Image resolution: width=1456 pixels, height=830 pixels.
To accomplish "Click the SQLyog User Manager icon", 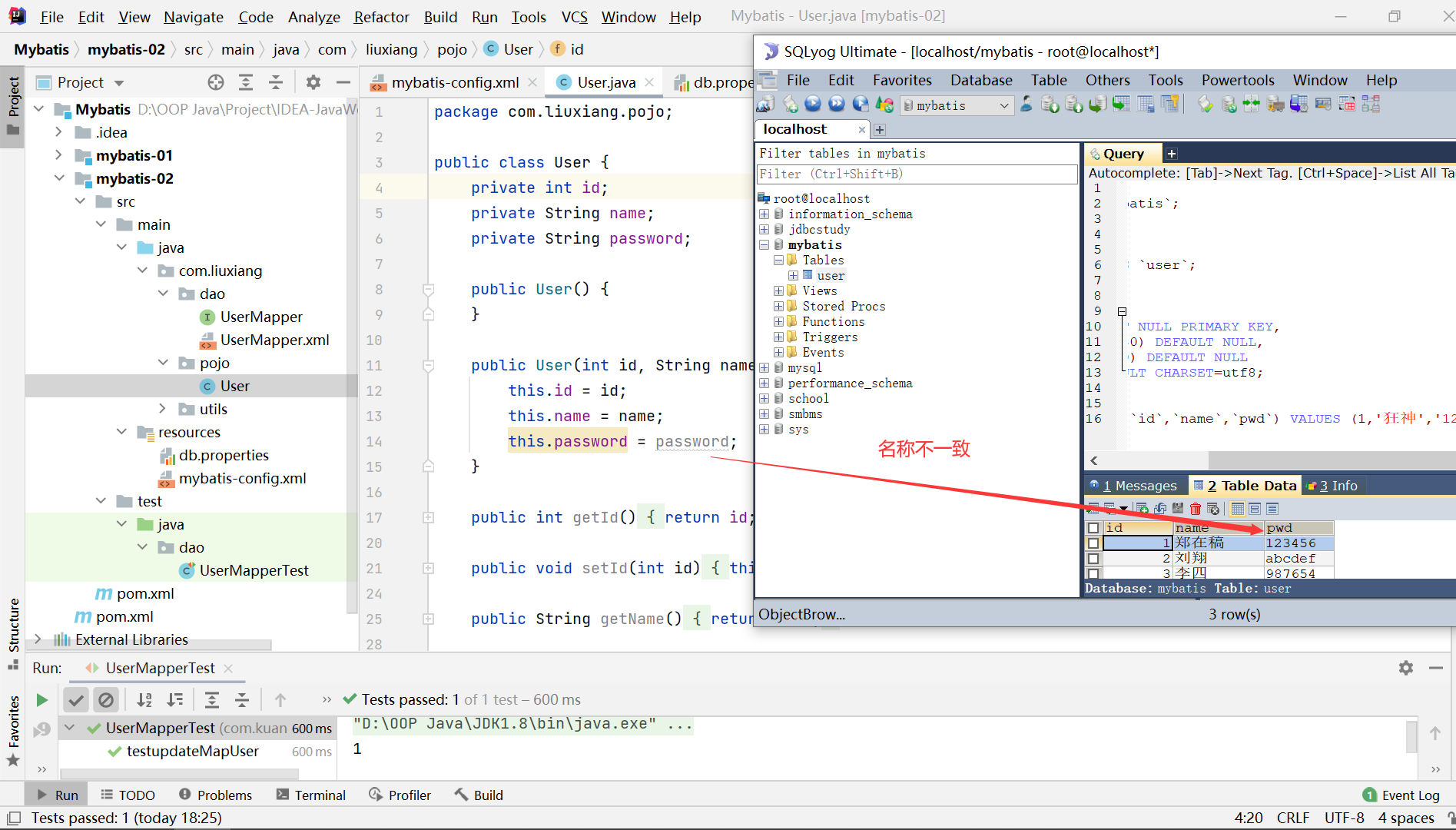I will [1026, 105].
